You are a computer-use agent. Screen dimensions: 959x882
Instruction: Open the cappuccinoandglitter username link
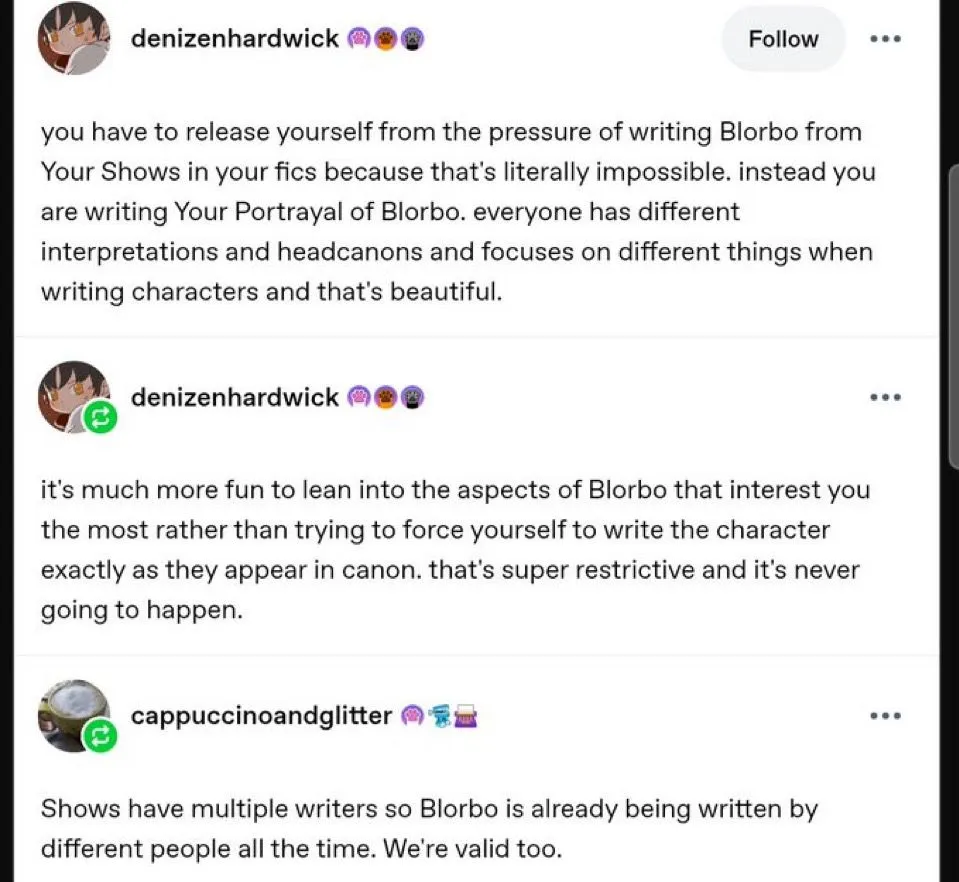pos(262,716)
